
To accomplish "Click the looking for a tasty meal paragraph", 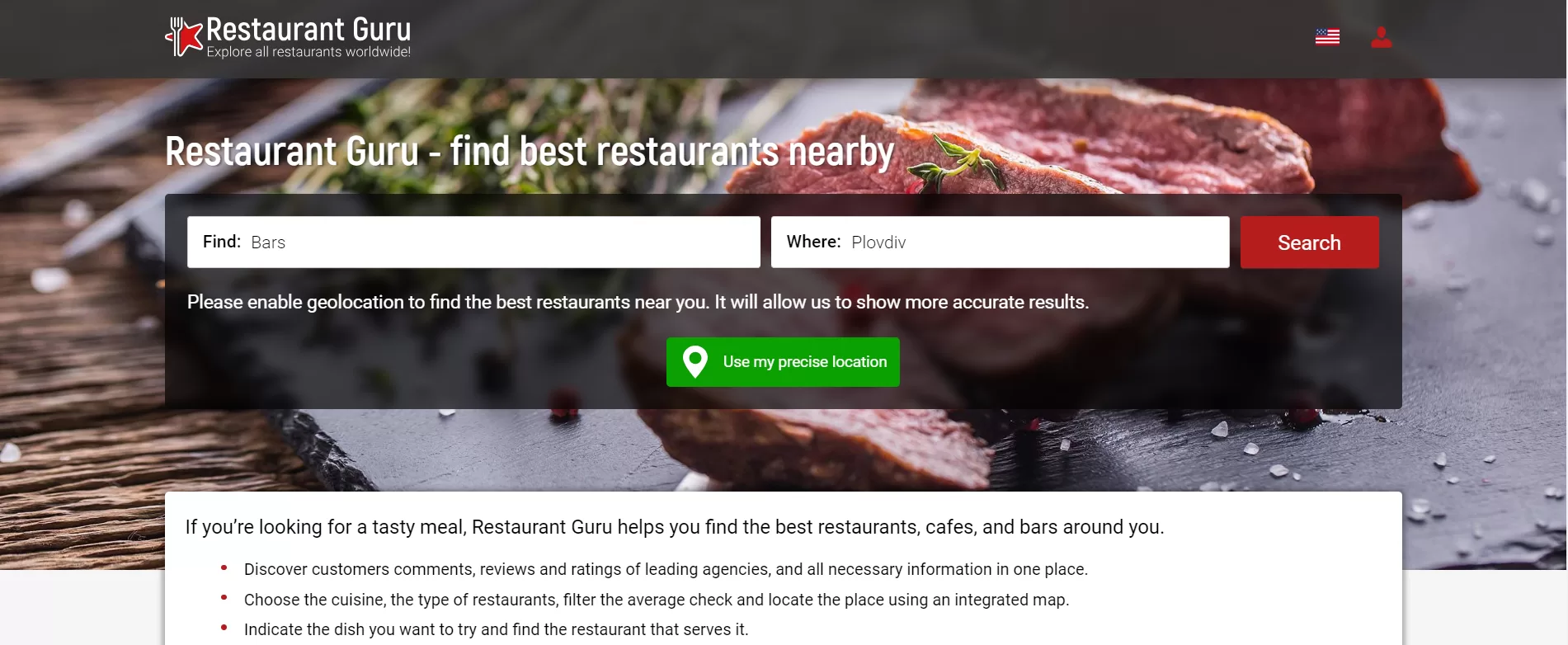I will point(675,527).
